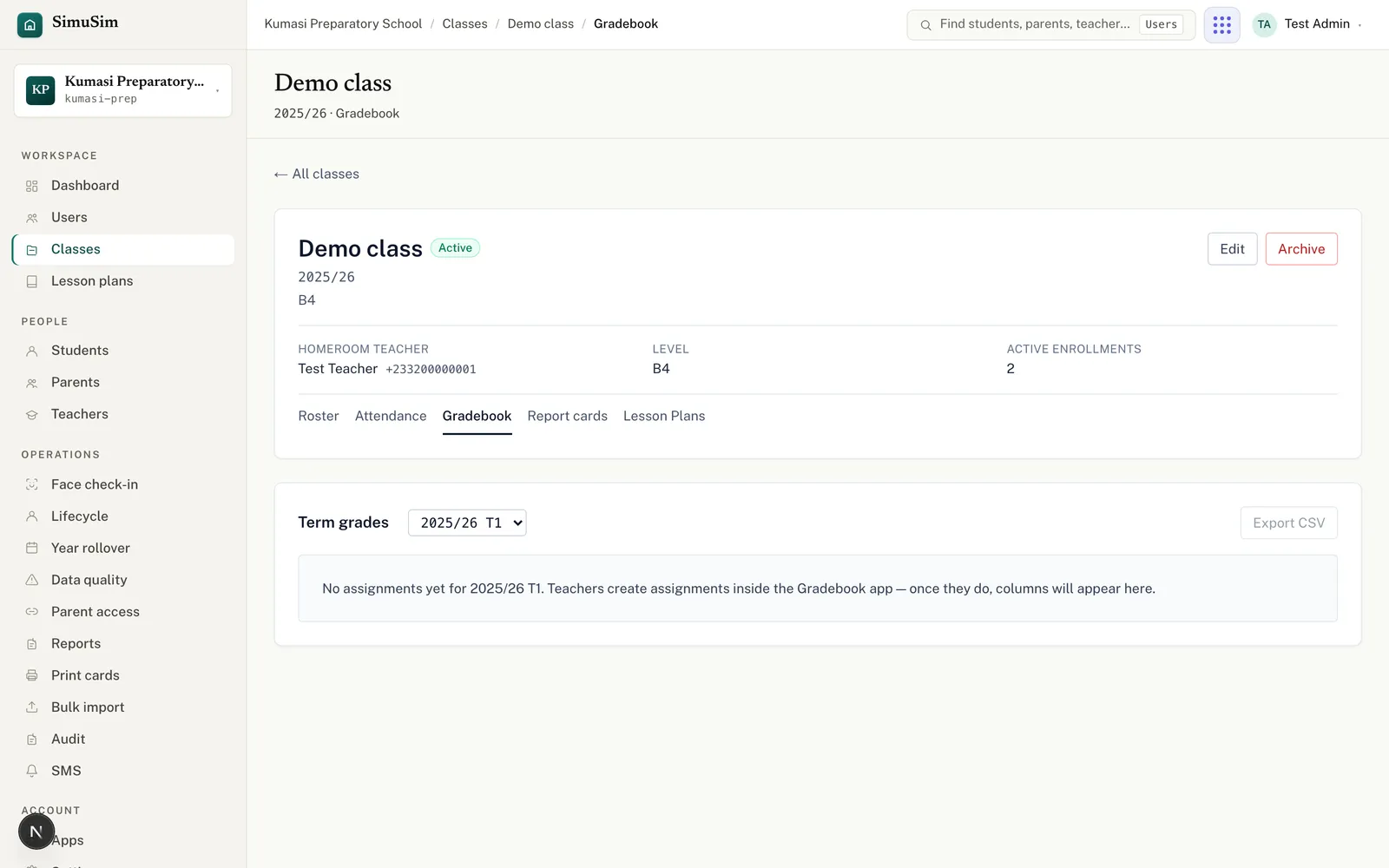Open the Test Admin account menu
Image resolution: width=1389 pixels, height=868 pixels.
pos(1308,24)
